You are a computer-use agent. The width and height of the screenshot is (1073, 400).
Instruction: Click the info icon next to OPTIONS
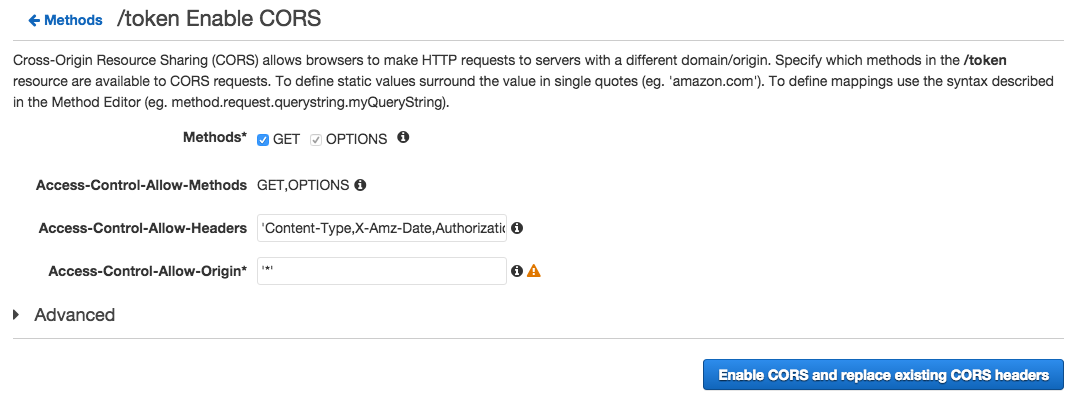coord(403,138)
